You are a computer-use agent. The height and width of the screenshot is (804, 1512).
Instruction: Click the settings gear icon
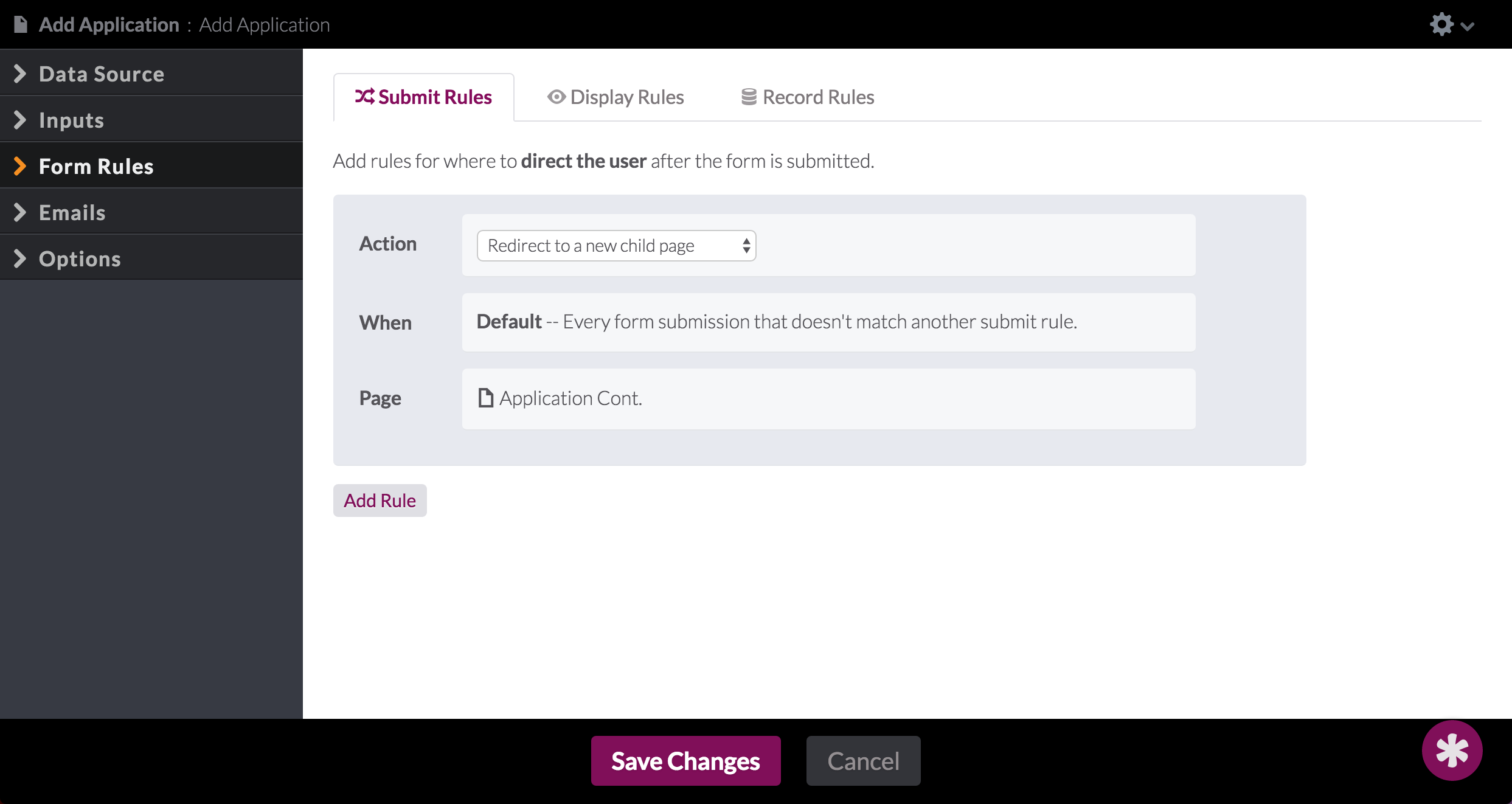[x=1441, y=25]
